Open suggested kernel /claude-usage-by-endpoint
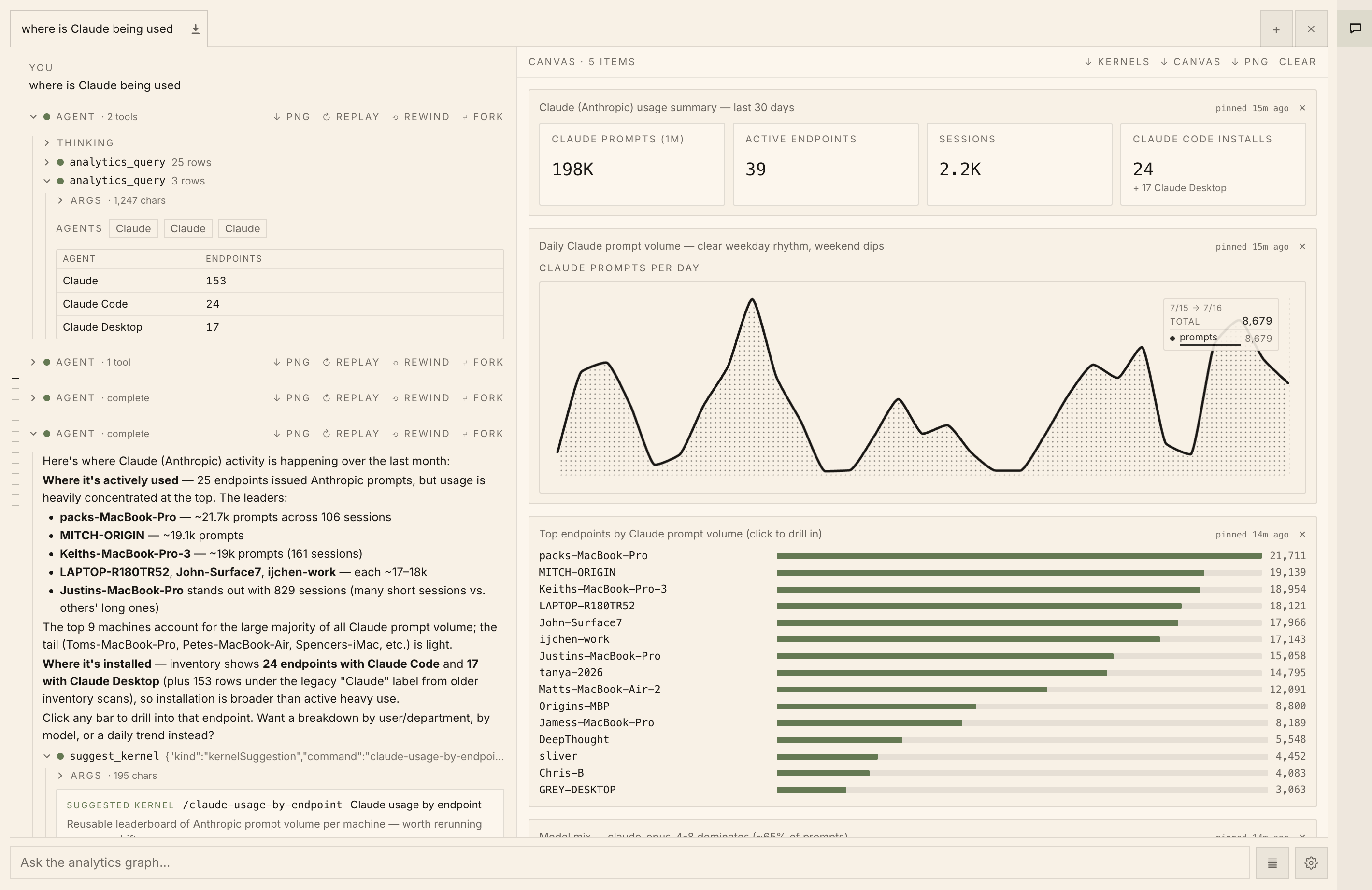Viewport: 1372px width, 890px height. click(262, 805)
